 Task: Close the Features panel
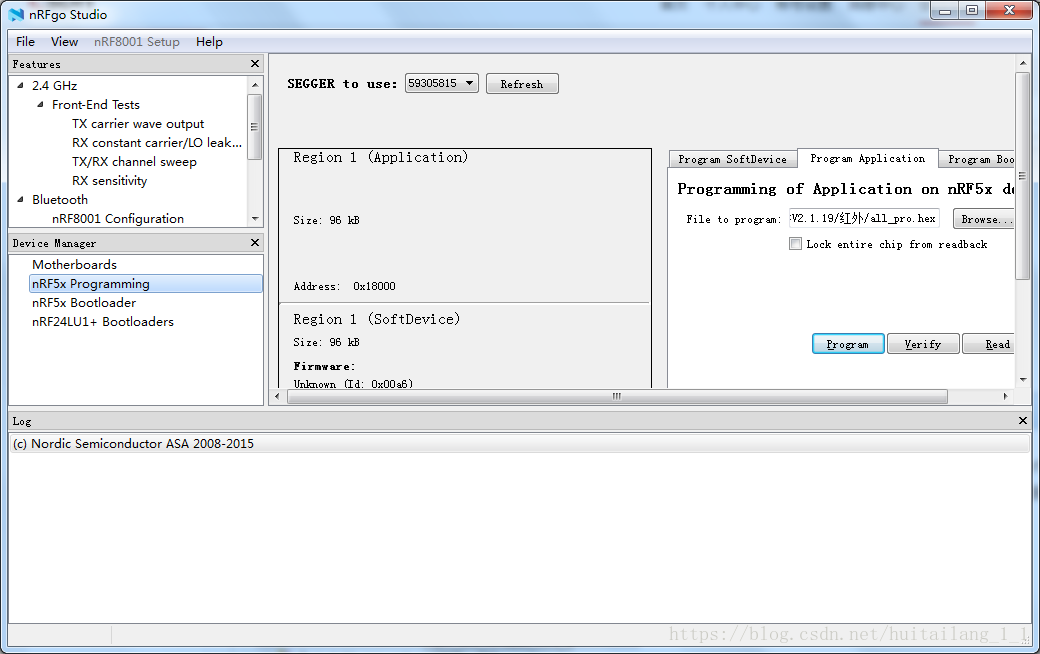(255, 64)
